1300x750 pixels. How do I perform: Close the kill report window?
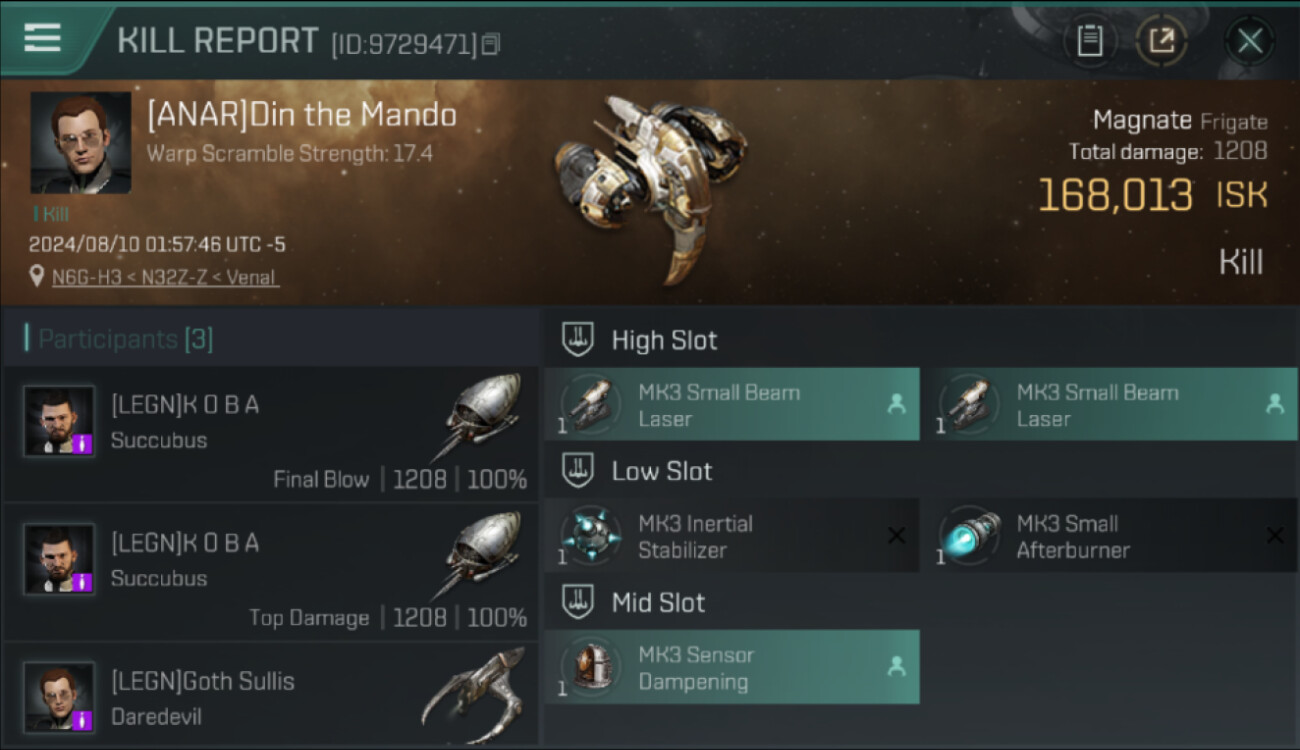pos(1249,41)
